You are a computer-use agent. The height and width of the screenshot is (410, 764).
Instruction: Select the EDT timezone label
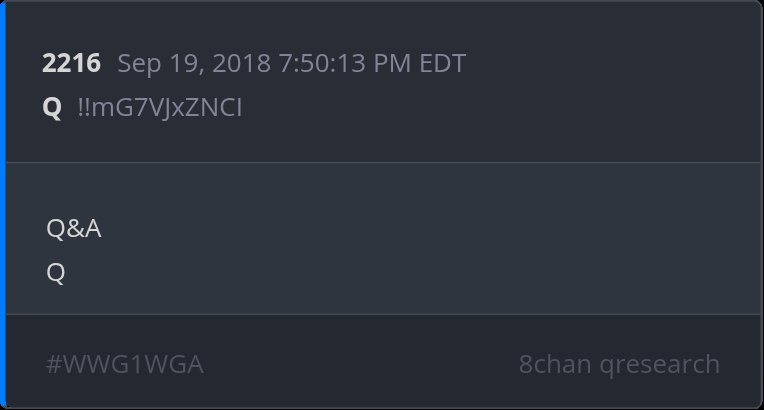click(x=441, y=64)
